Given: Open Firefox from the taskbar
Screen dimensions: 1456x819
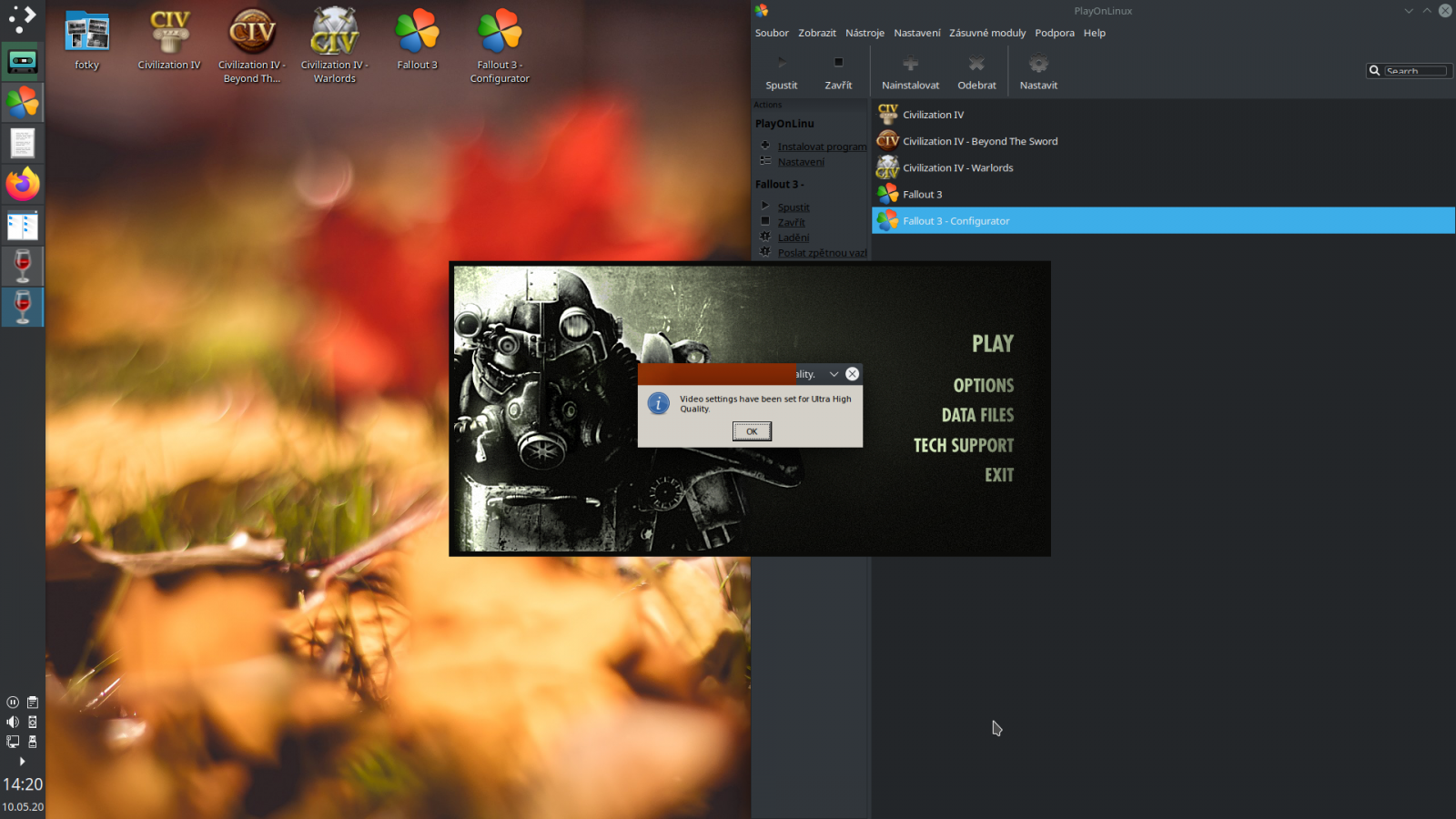Looking at the screenshot, I should point(22,184).
